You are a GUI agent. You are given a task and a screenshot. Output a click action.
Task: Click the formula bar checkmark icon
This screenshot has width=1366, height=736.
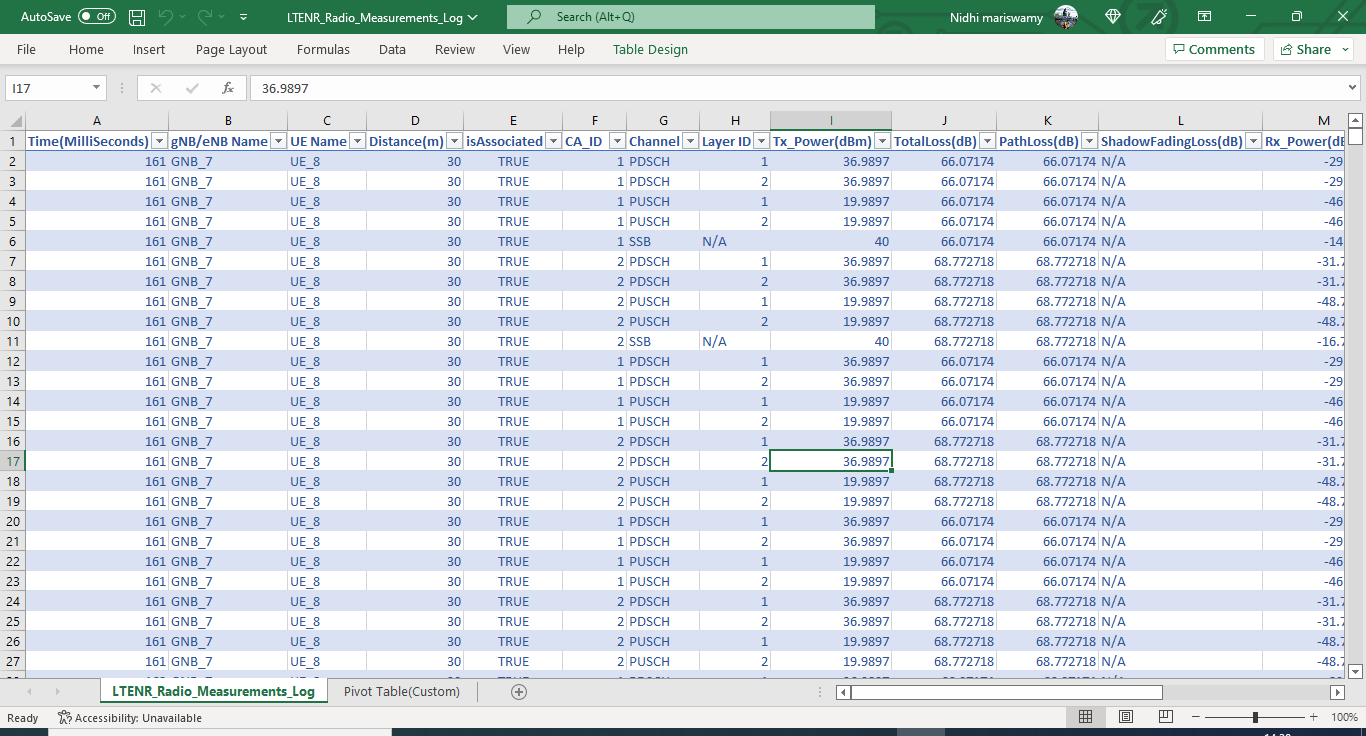coord(192,88)
